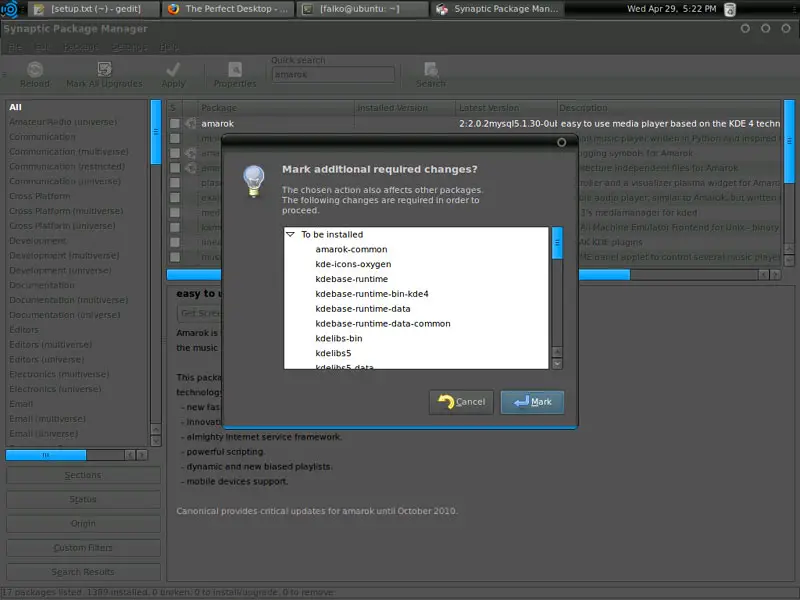Select Email (multiverse) category
Screen dimensions: 800x600
47,419
